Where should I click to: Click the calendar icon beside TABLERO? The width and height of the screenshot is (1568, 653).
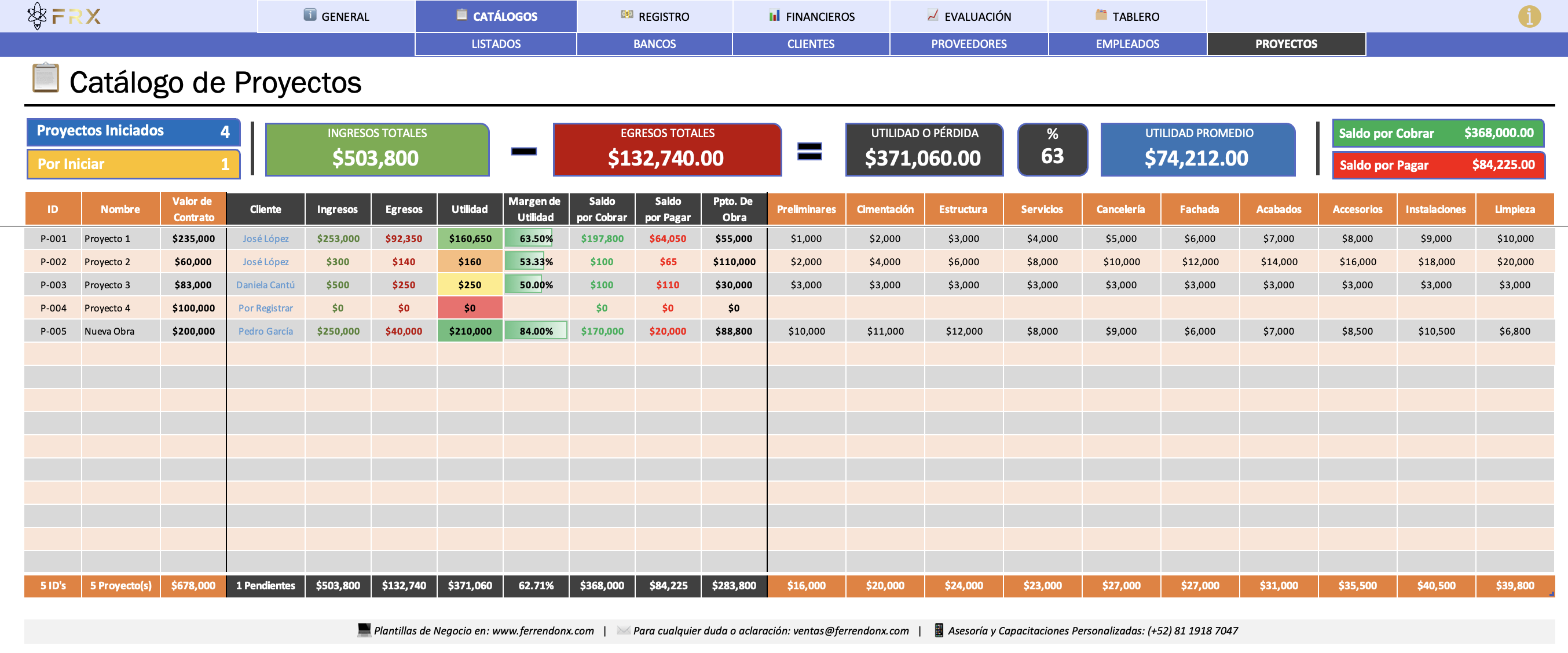click(1101, 14)
